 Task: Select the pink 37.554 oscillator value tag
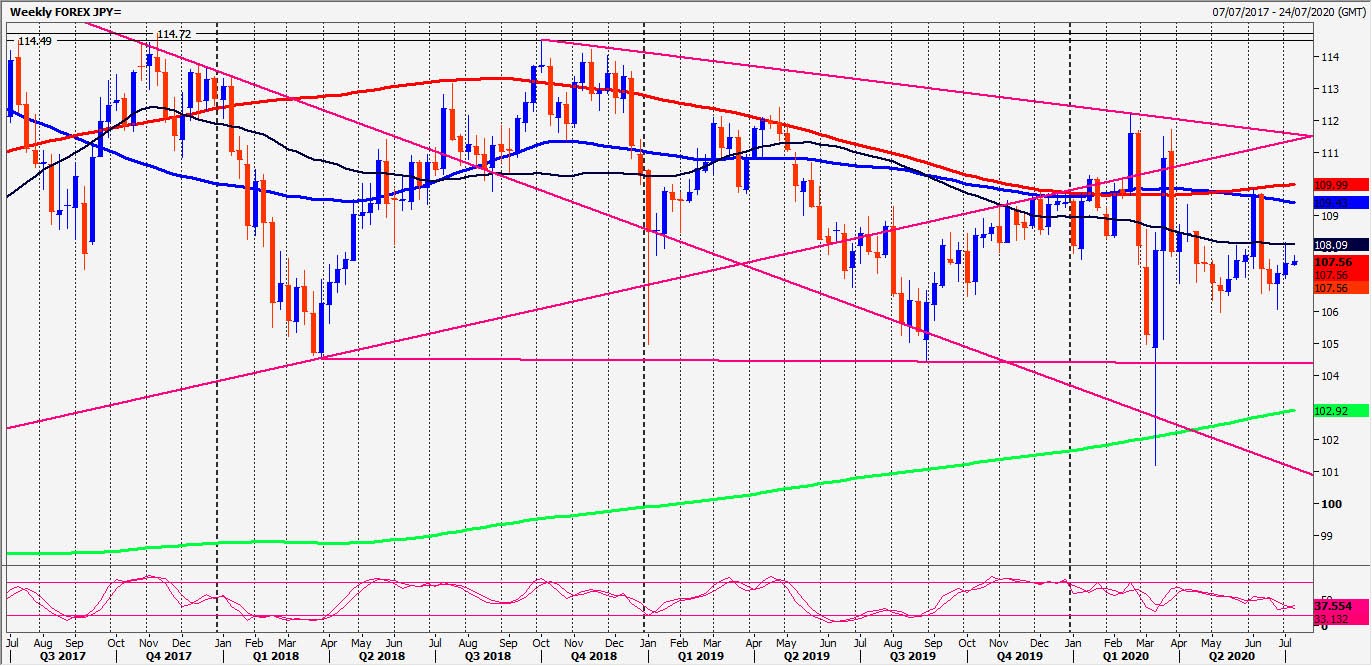(x=1332, y=606)
